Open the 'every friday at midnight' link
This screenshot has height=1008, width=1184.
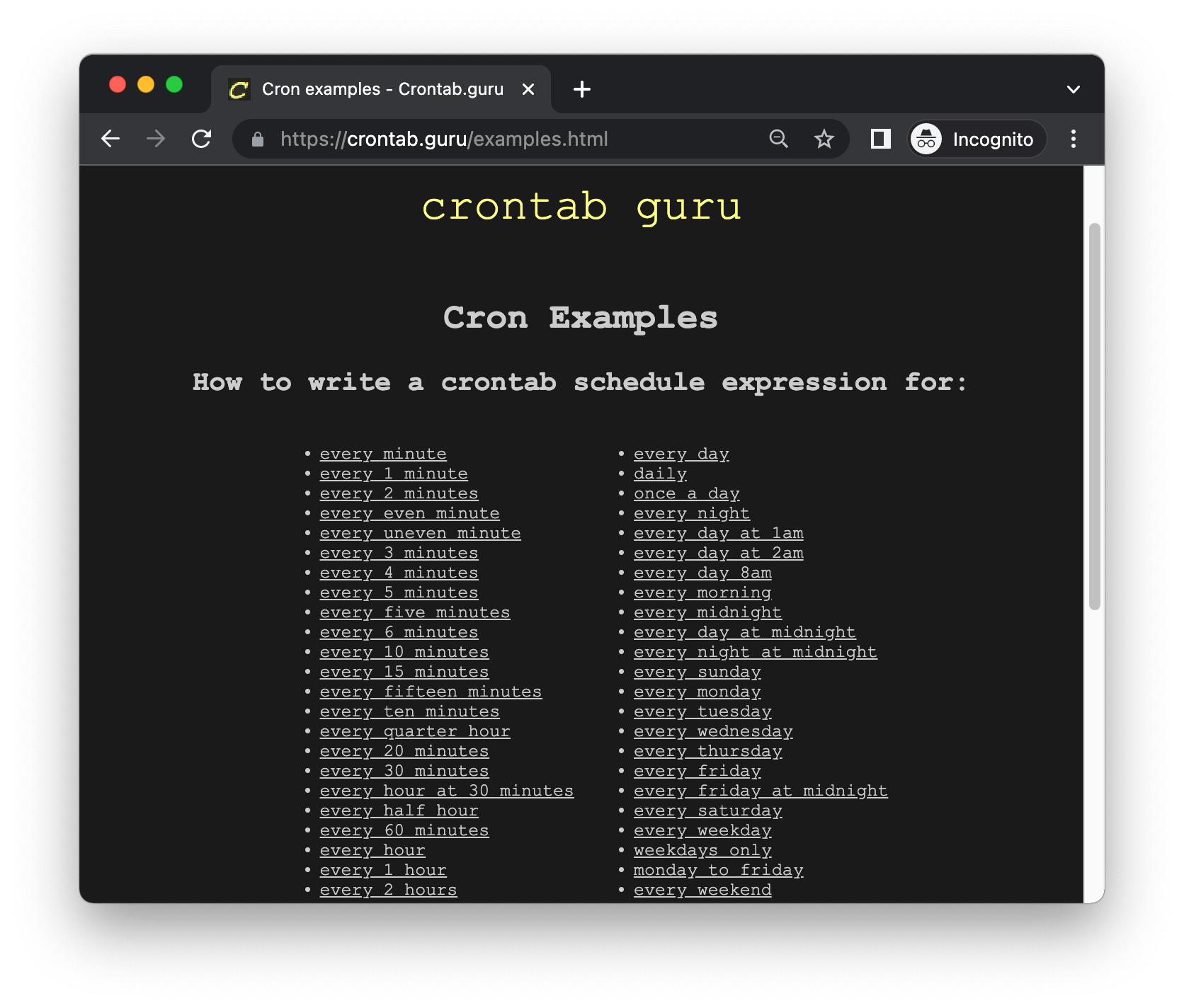tap(761, 791)
